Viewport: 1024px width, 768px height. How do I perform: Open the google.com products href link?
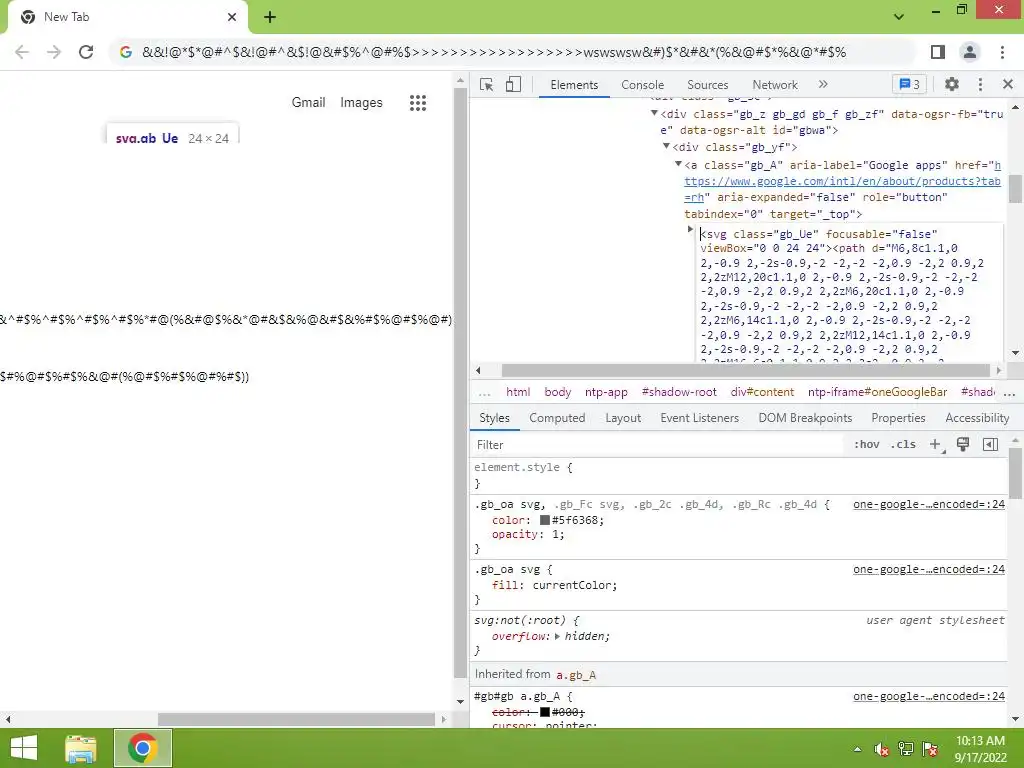842,182
